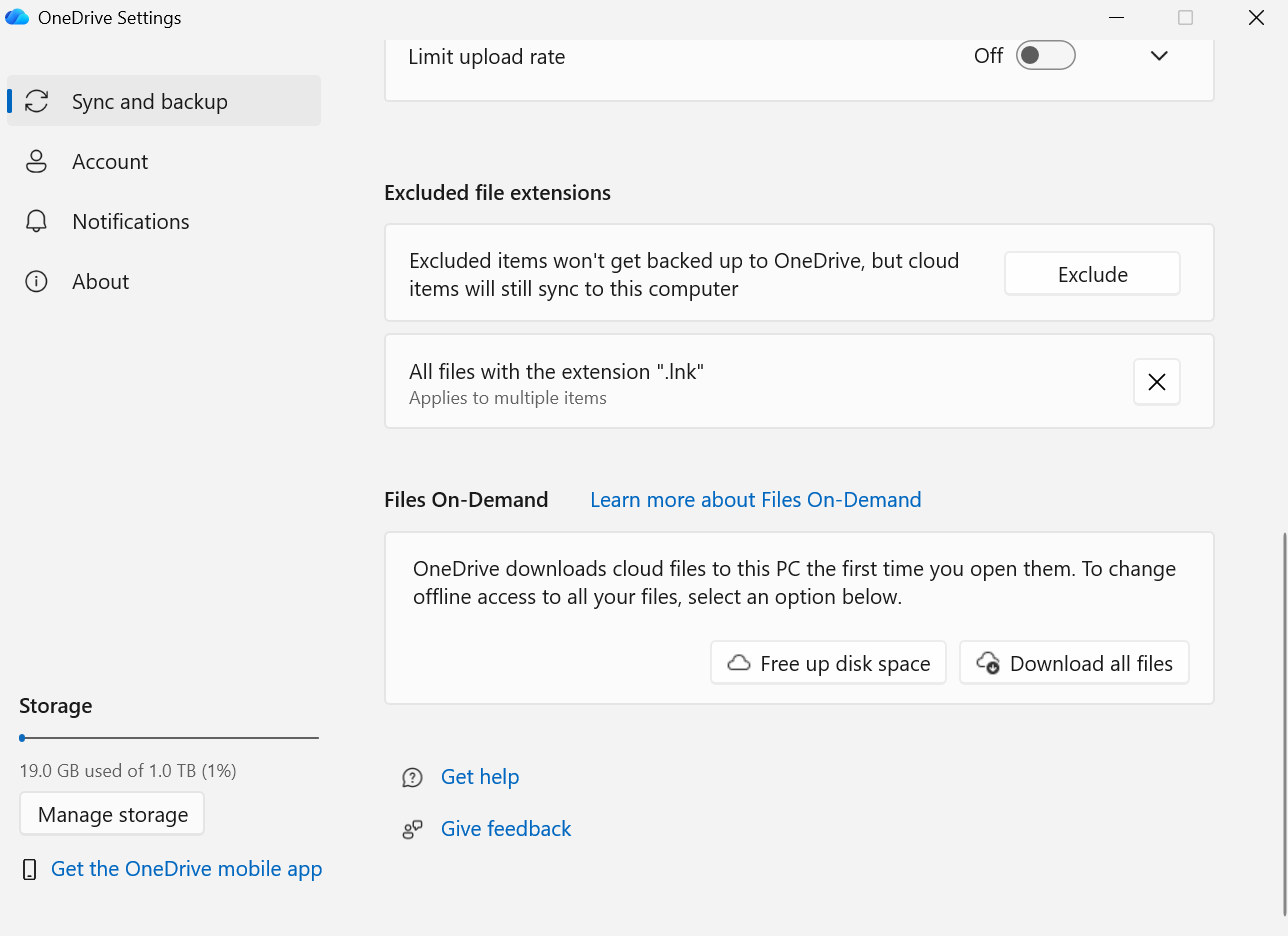The image size is (1288, 936).
Task: Click "19.0 GB used of 1.0 TB (1%)" text
Action: (x=128, y=771)
